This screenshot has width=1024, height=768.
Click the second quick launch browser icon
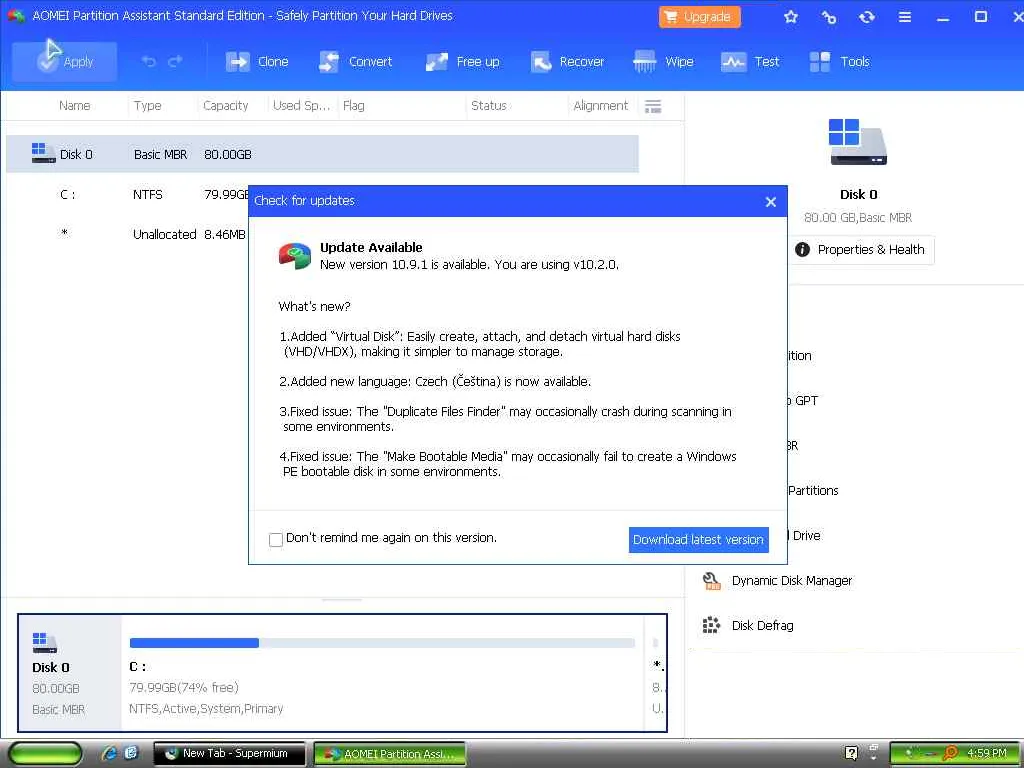(131, 754)
